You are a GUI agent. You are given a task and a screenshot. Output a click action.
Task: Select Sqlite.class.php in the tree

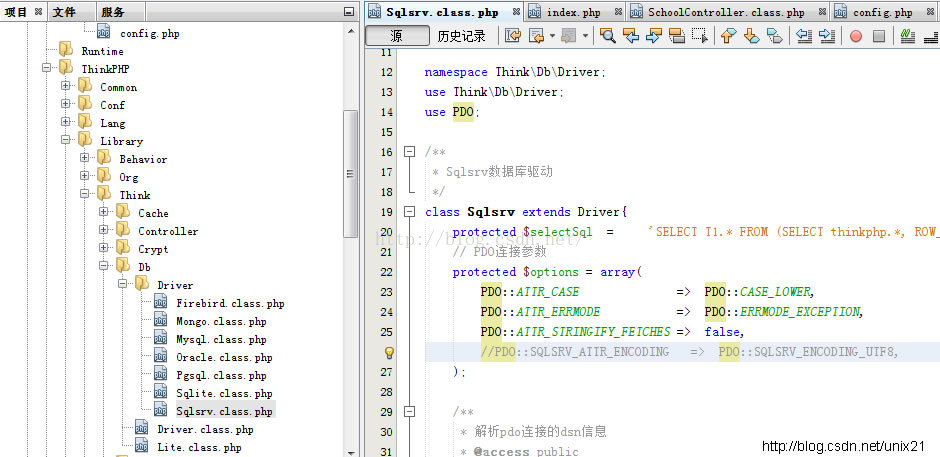click(224, 393)
